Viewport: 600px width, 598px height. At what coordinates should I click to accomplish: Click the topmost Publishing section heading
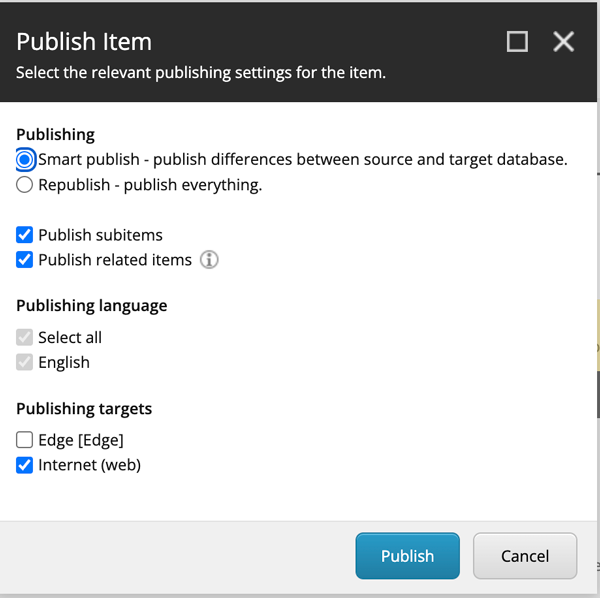click(x=55, y=134)
